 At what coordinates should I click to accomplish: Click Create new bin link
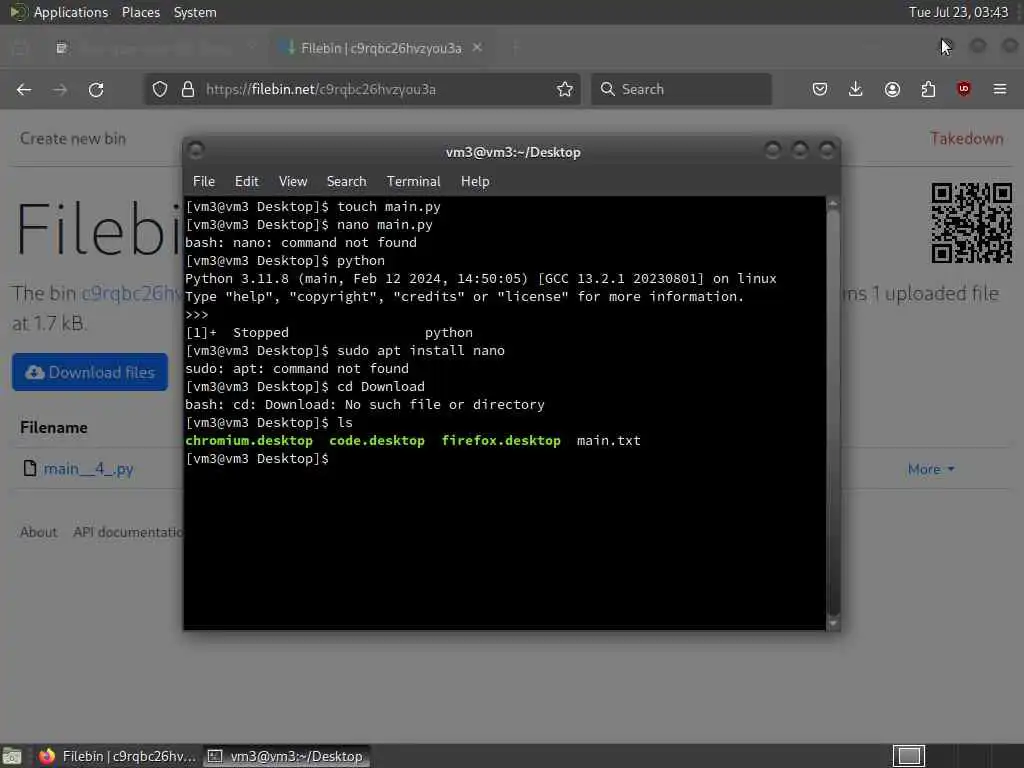click(x=72, y=138)
